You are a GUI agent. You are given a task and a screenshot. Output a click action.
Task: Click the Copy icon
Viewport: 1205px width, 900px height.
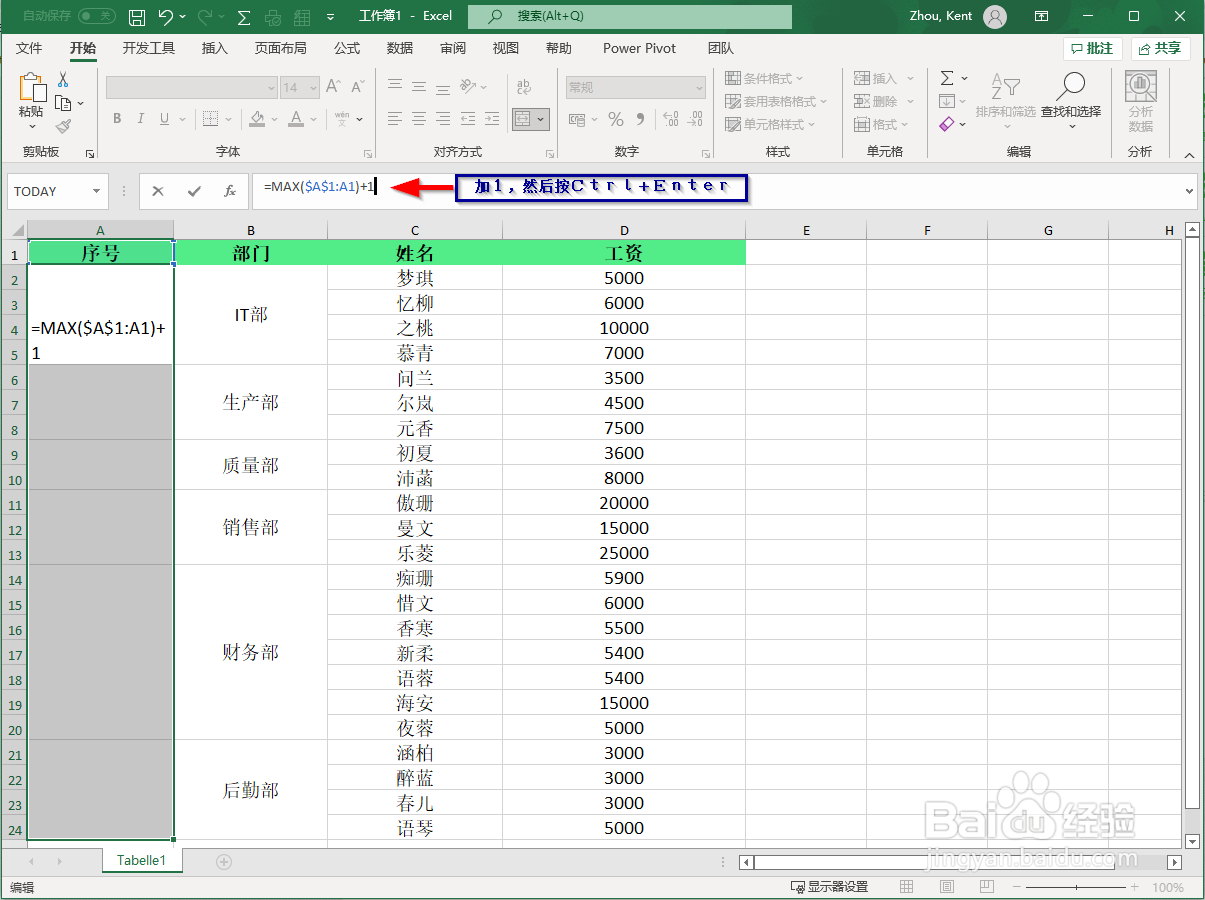64,103
